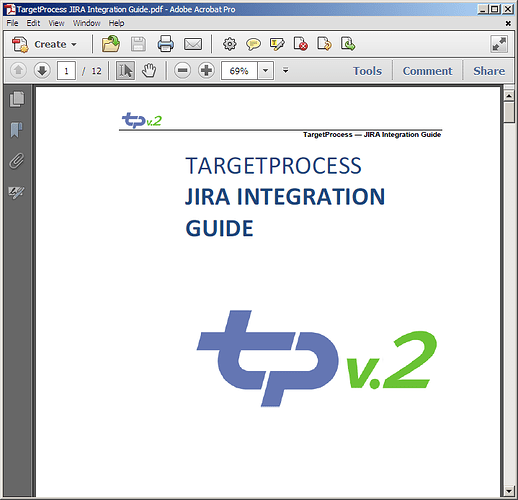Open the Tools pane
Screen dimensions: 518x500
(x=367, y=71)
